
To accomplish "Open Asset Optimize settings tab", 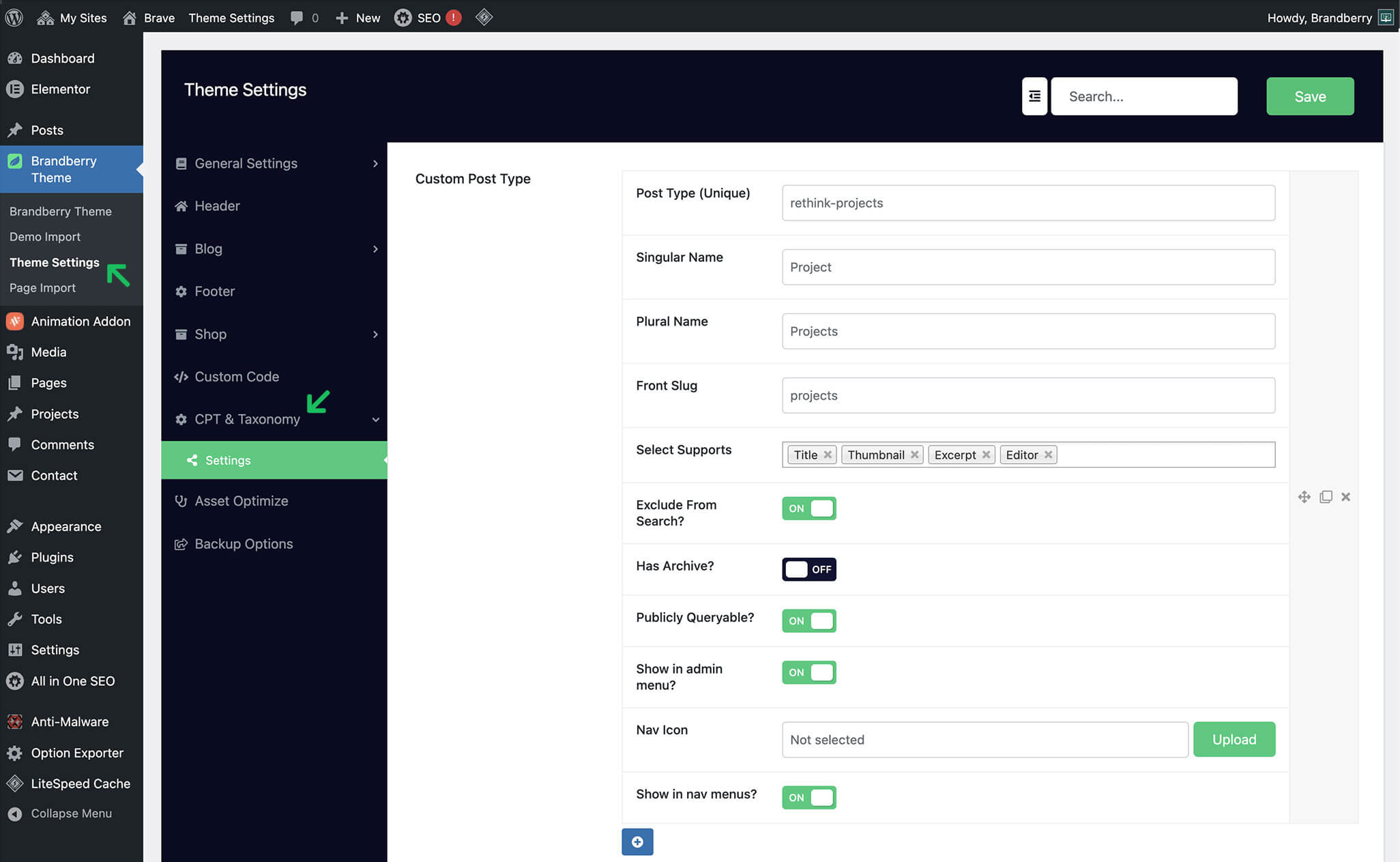I will click(242, 501).
